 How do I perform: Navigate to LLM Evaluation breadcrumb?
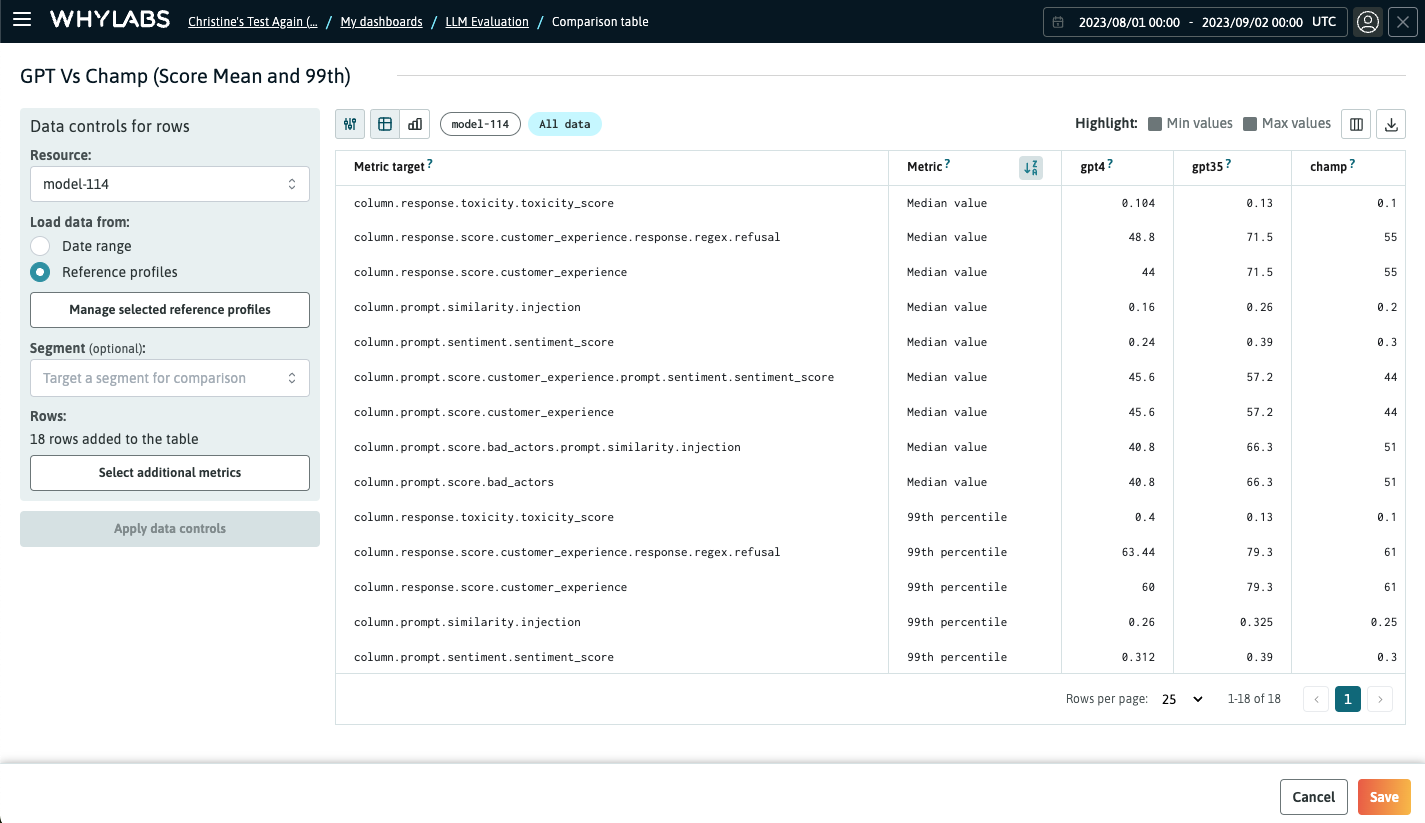tap(487, 21)
